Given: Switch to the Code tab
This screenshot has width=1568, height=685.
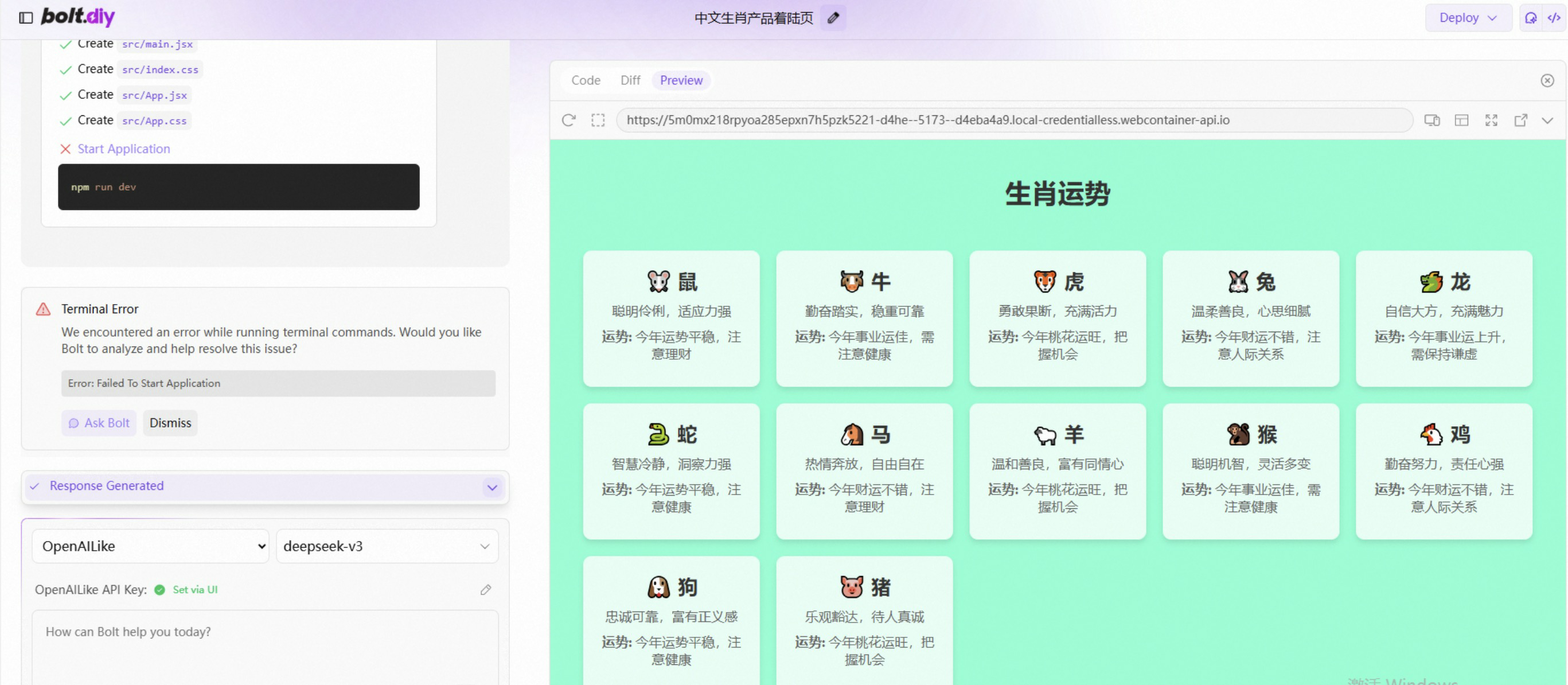Looking at the screenshot, I should point(586,80).
